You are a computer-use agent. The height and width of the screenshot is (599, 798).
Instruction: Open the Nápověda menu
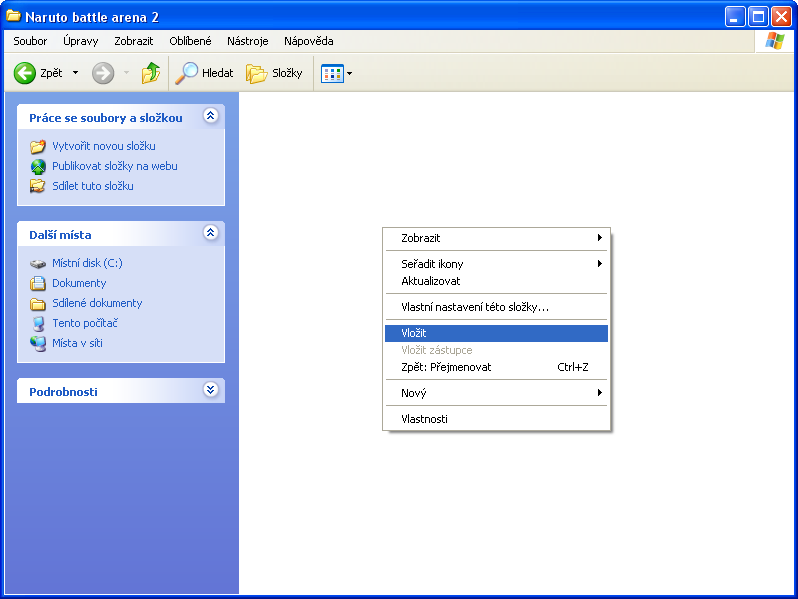point(308,41)
